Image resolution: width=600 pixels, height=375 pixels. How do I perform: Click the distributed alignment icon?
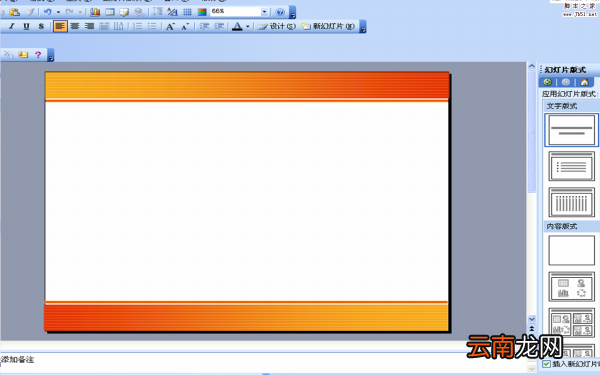coord(104,26)
